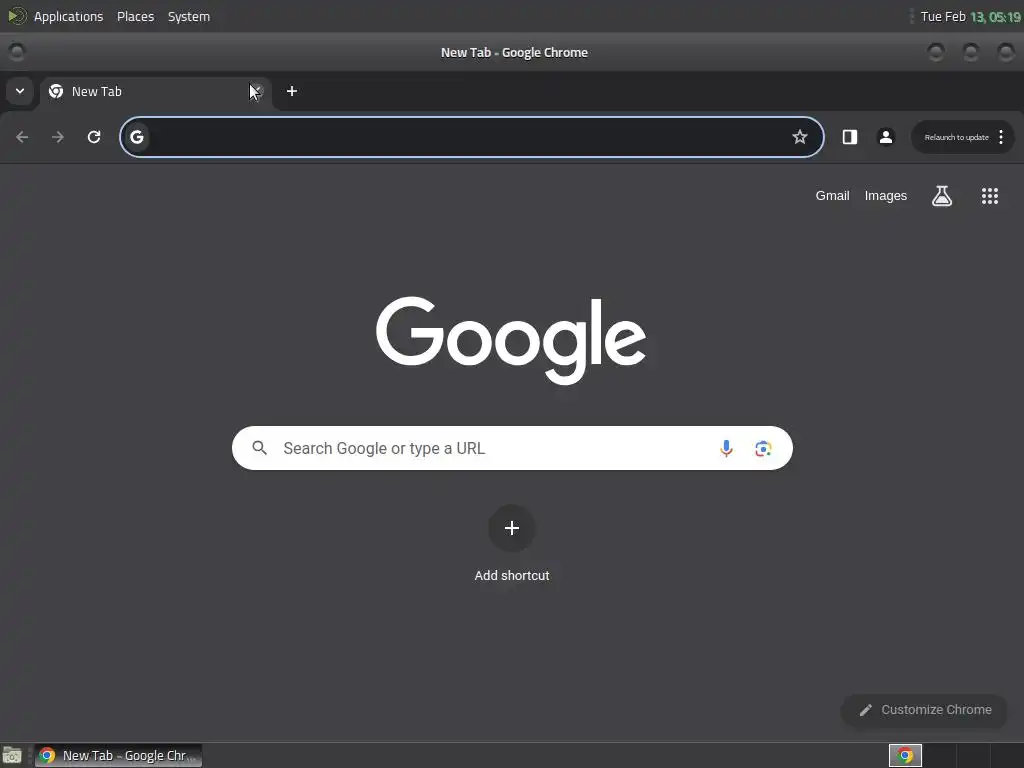Click the date and time clock
The height and width of the screenshot is (768, 1024).
click(970, 16)
